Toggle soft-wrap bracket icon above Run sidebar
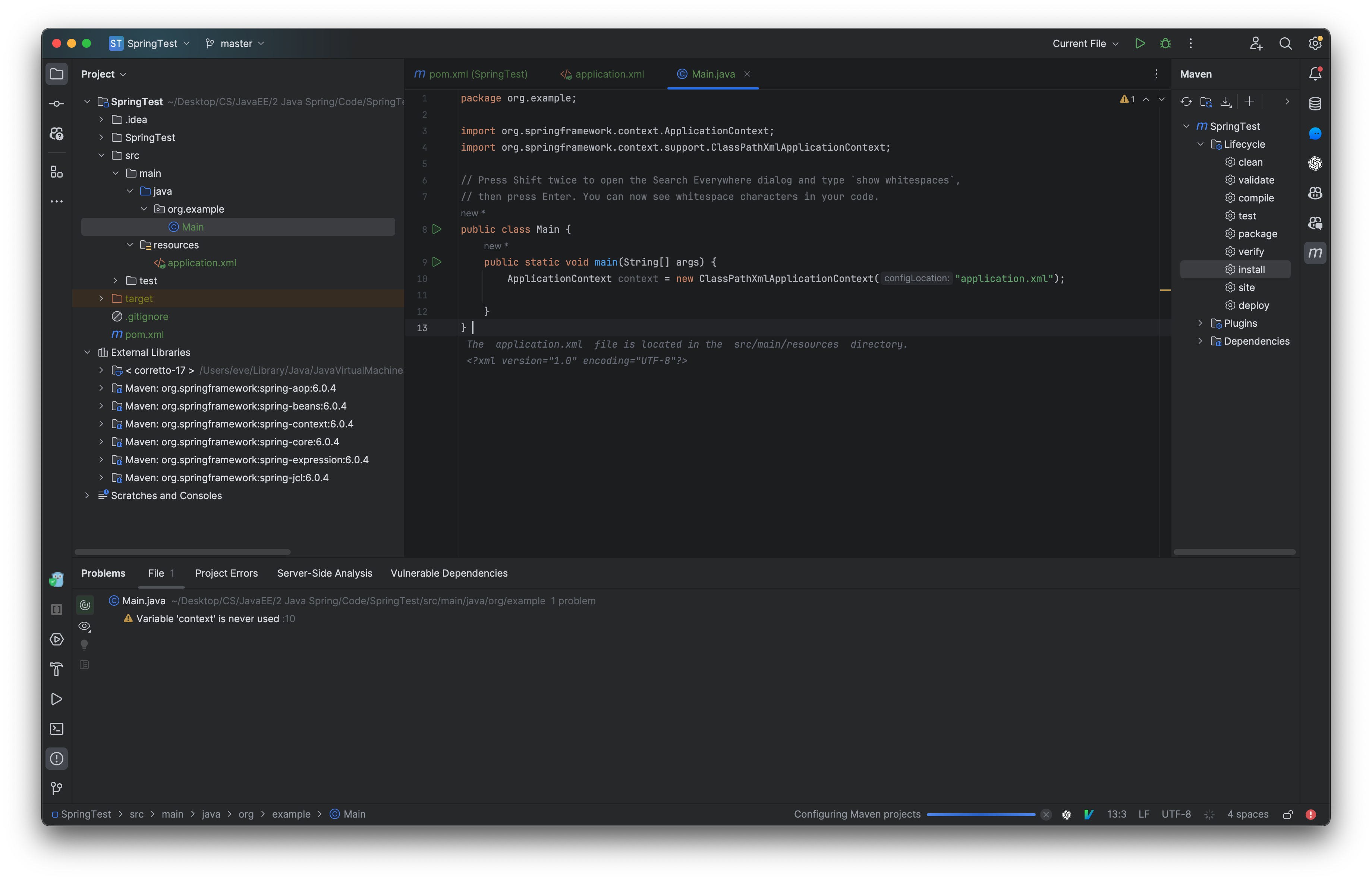1372x881 pixels. (x=57, y=609)
